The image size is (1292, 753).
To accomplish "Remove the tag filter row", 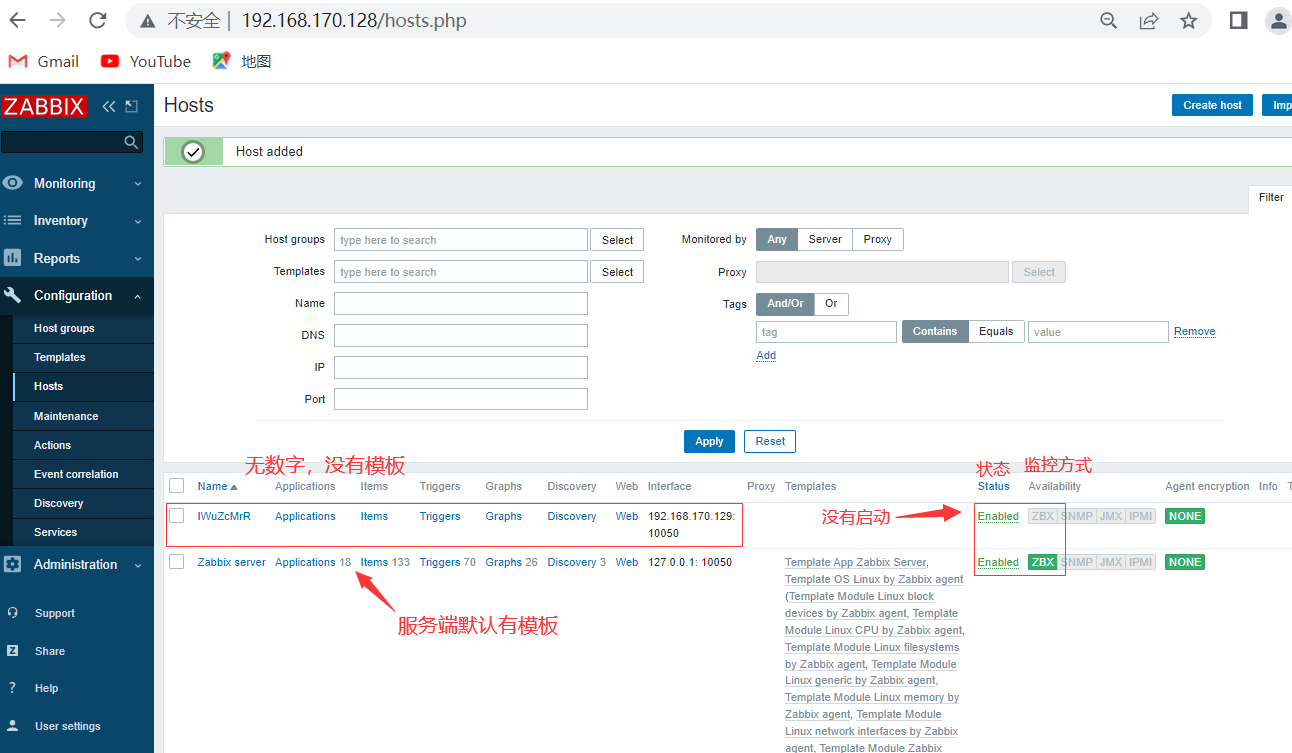I will pyautogui.click(x=1195, y=331).
